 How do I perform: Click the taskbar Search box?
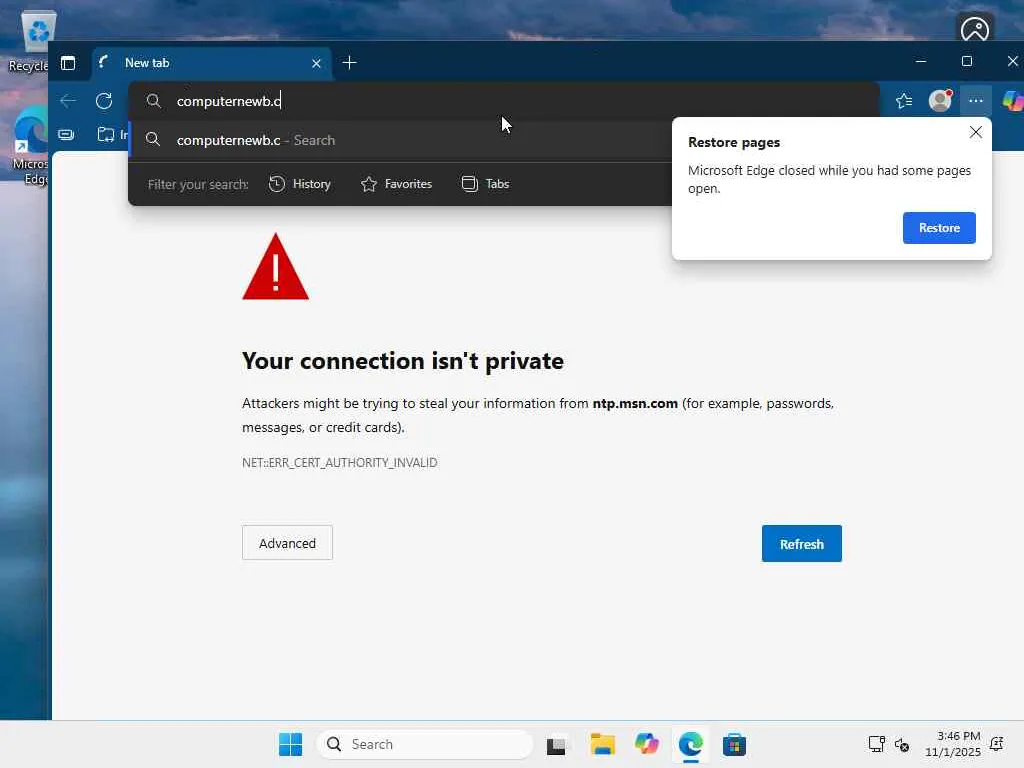[x=425, y=744]
